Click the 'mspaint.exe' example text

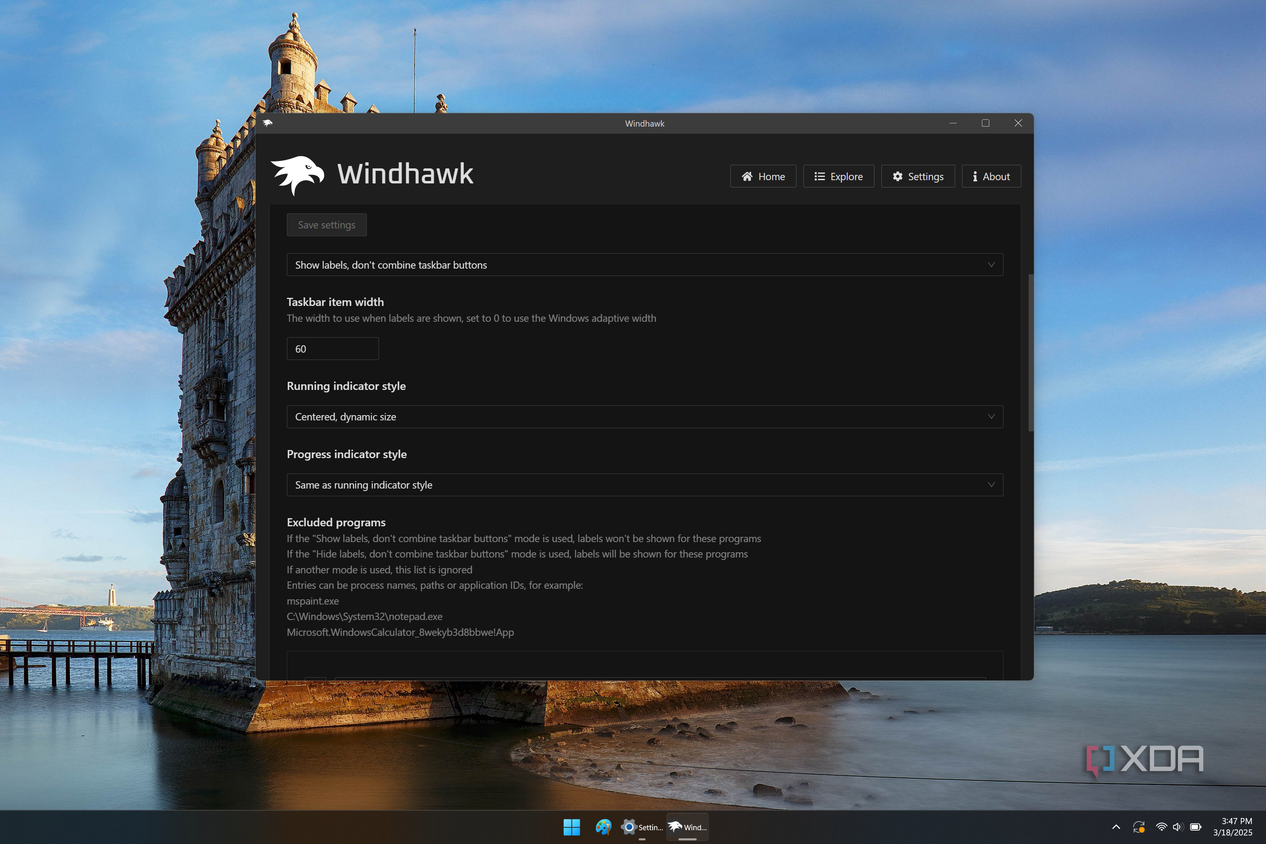coord(313,601)
